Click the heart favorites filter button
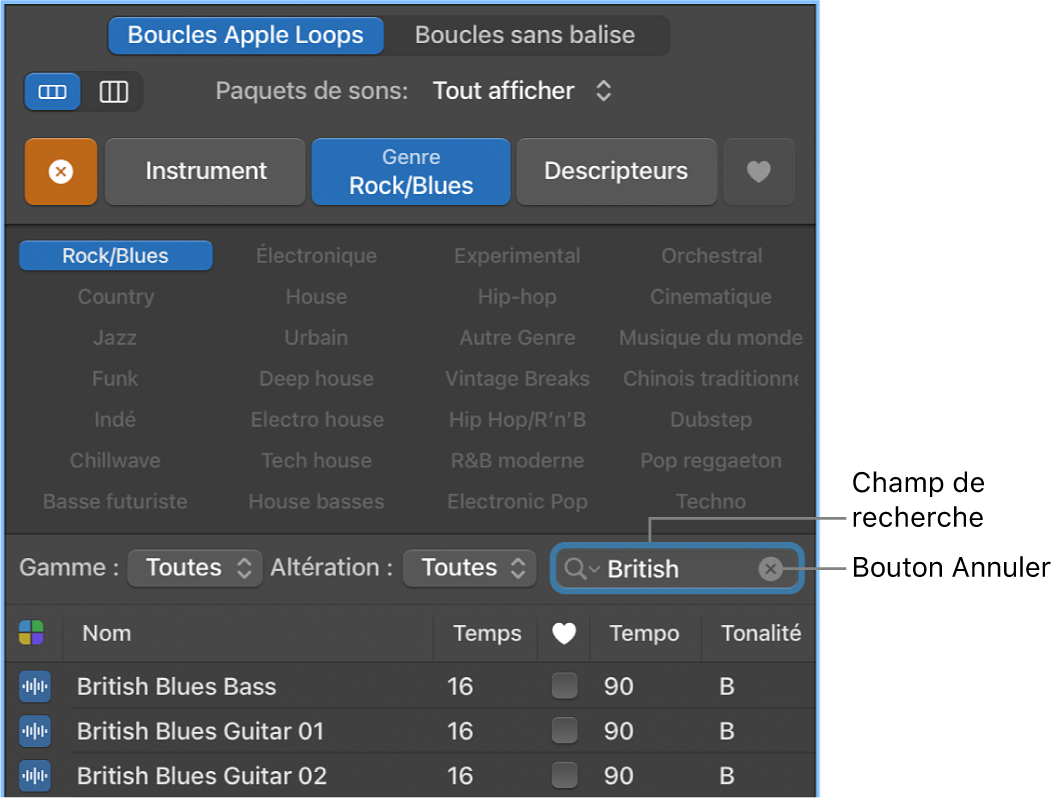 759,172
